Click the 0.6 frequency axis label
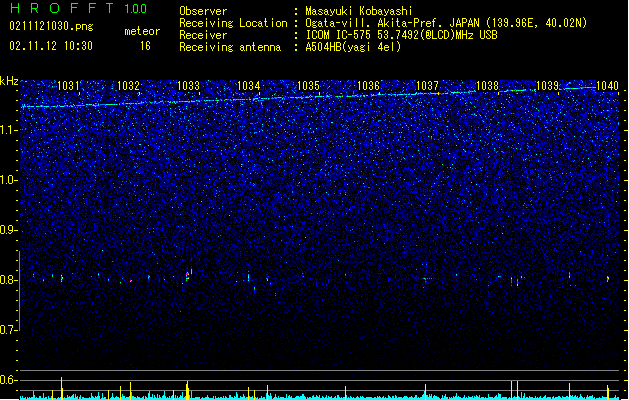 point(8,380)
